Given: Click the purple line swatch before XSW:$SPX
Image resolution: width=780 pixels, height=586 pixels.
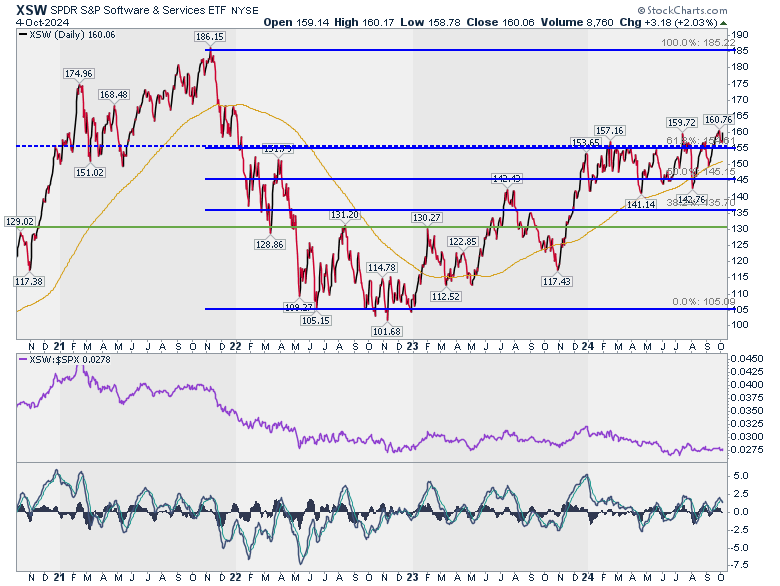Looking at the screenshot, I should tap(23, 359).
